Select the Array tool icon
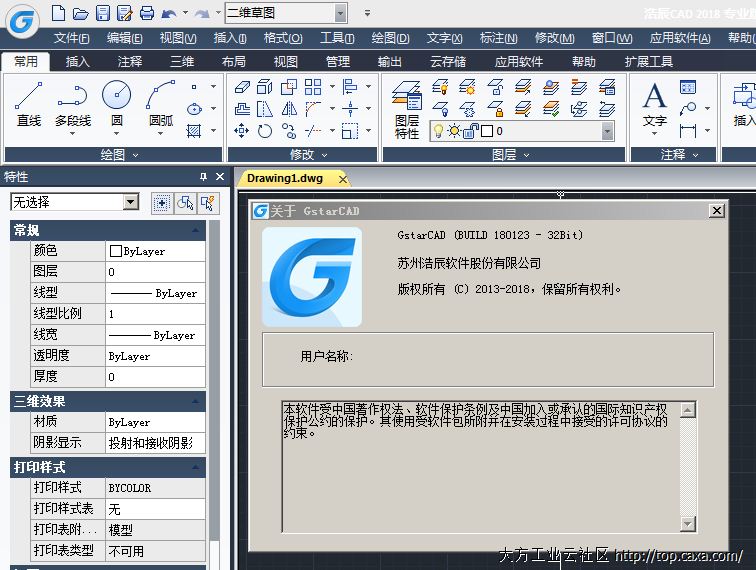 click(x=312, y=87)
